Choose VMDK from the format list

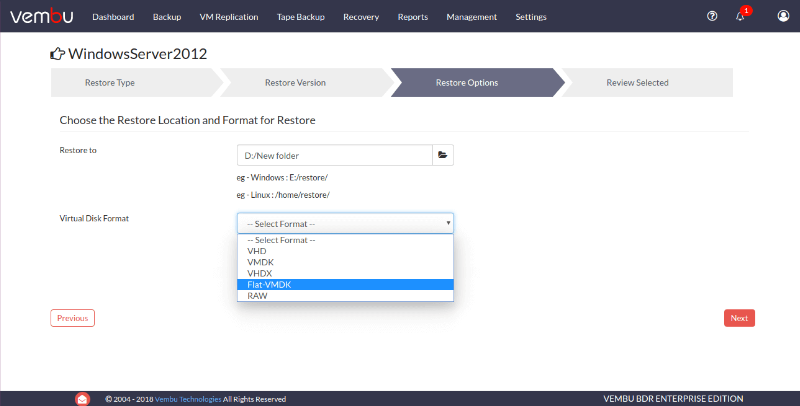click(x=345, y=262)
